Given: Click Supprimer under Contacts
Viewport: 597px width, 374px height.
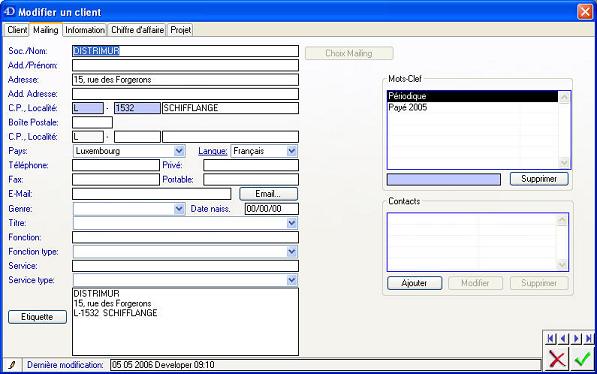Looking at the screenshot, I should [539, 283].
